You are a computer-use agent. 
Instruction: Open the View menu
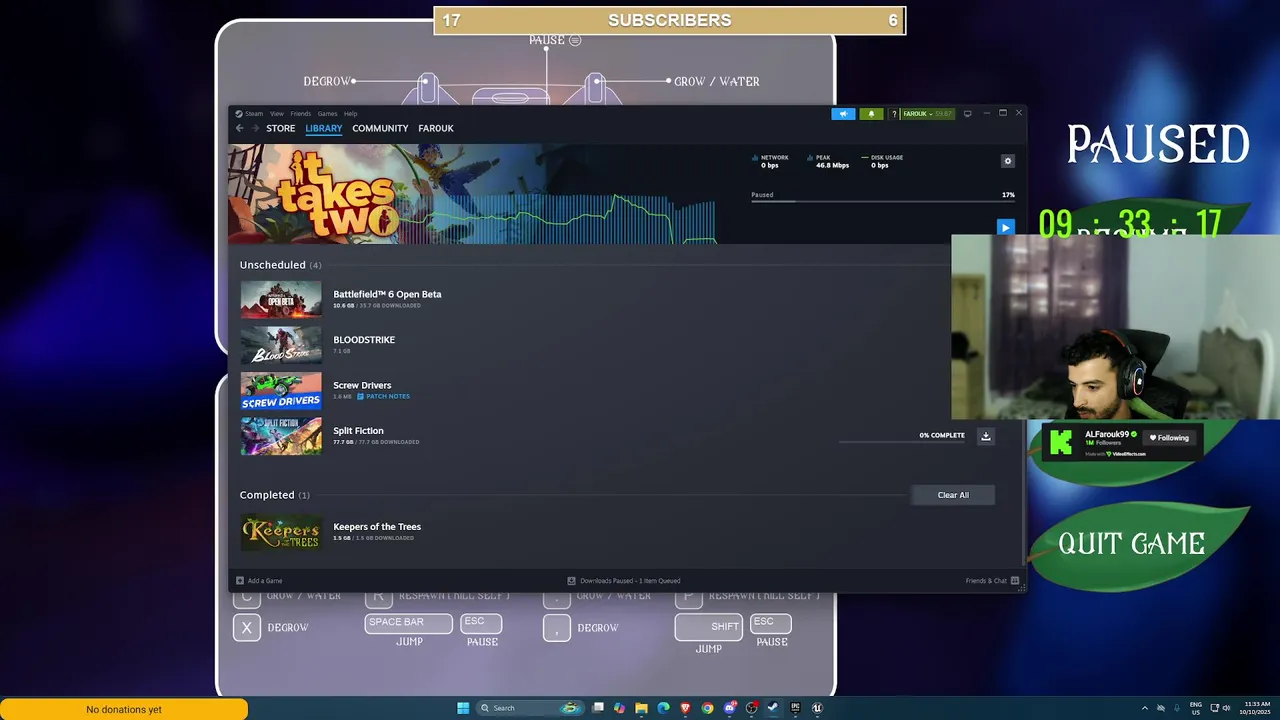(x=277, y=114)
